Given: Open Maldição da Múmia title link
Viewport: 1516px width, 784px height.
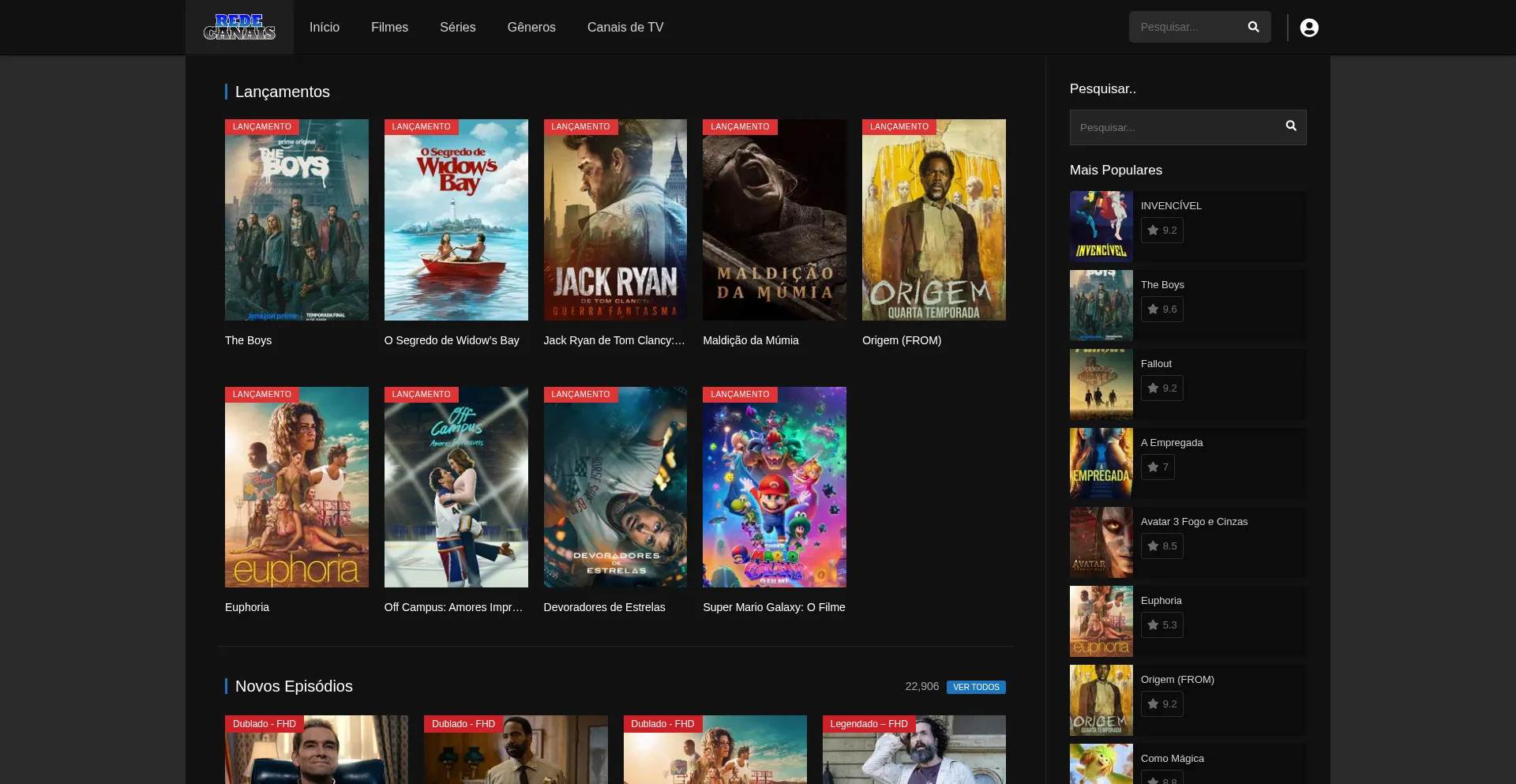Looking at the screenshot, I should pyautogui.click(x=751, y=340).
